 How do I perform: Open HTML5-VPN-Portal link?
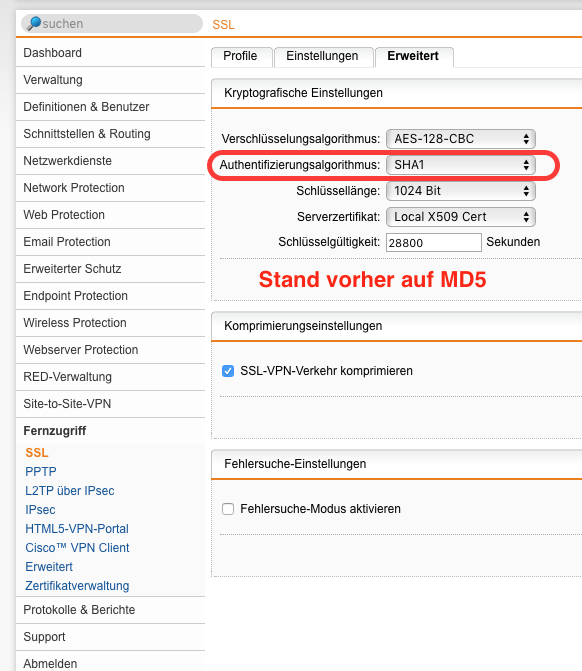(x=77, y=529)
